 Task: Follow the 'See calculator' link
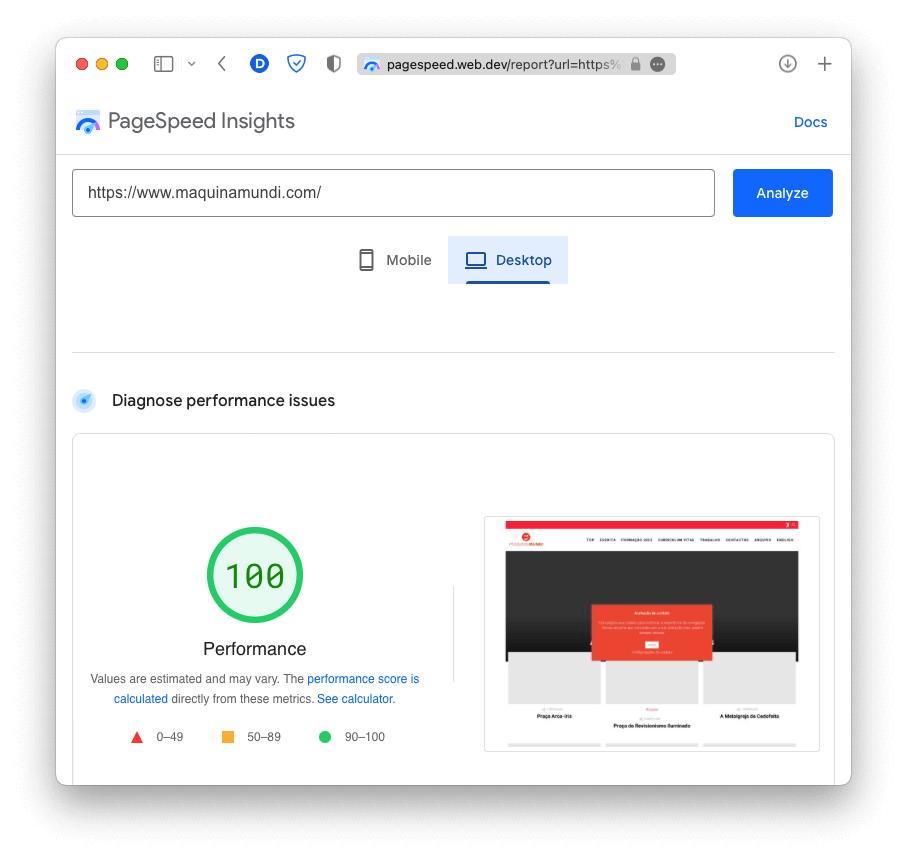coord(356,699)
